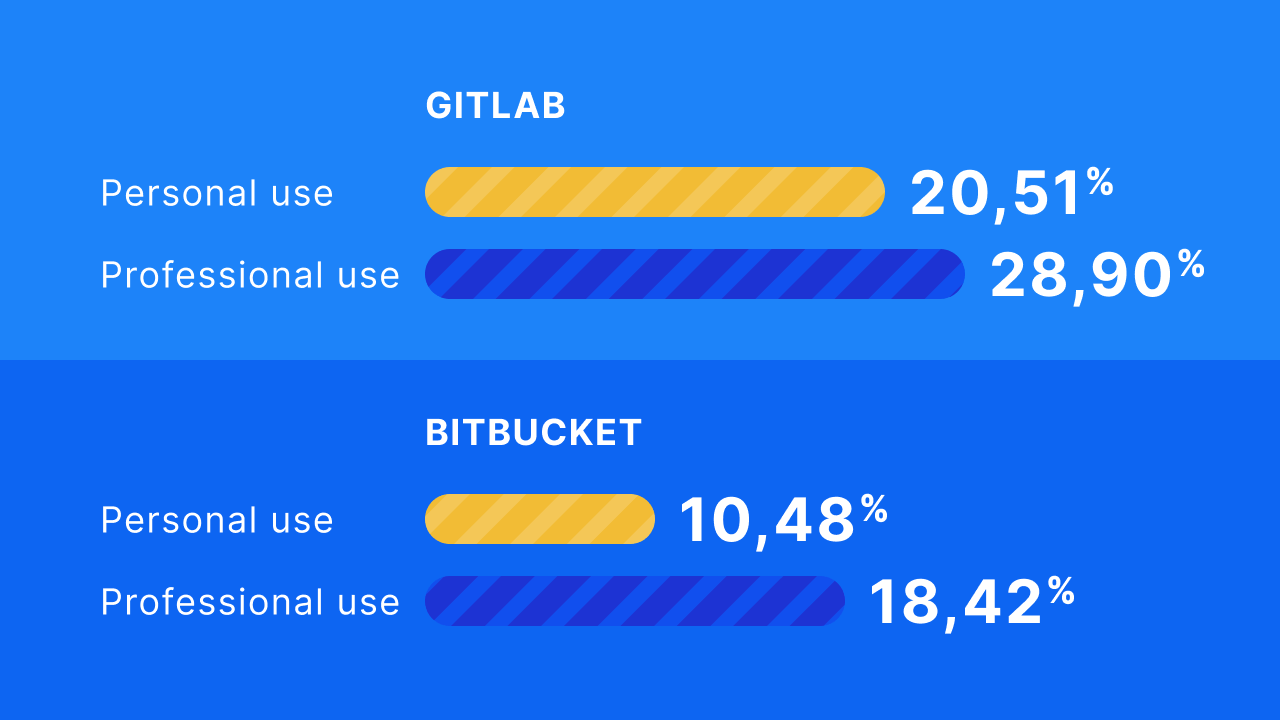Image resolution: width=1280 pixels, height=720 pixels.
Task: Click the 10,48 percentage value
Action: [767, 521]
